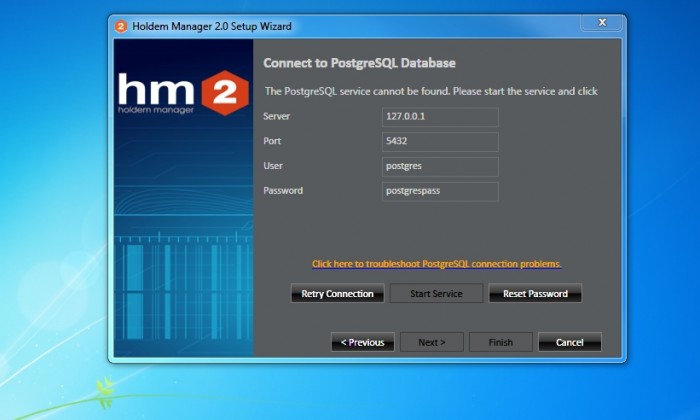Click the Port label

point(272,141)
